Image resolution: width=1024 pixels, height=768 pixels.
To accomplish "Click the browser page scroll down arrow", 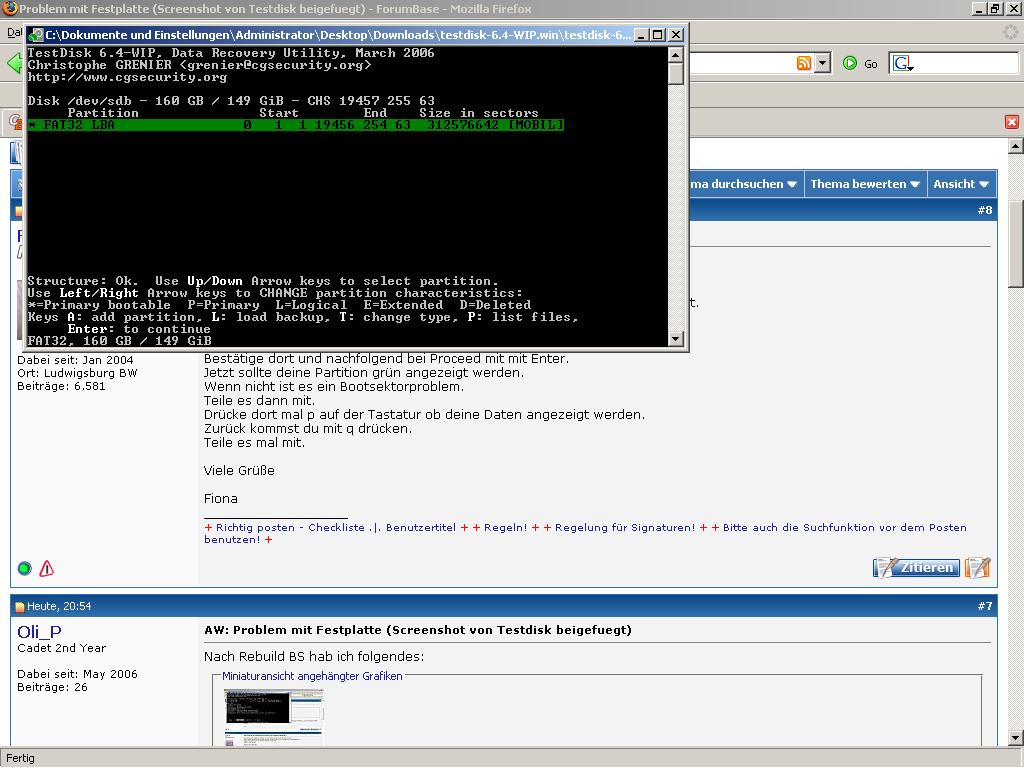I will click(1016, 739).
